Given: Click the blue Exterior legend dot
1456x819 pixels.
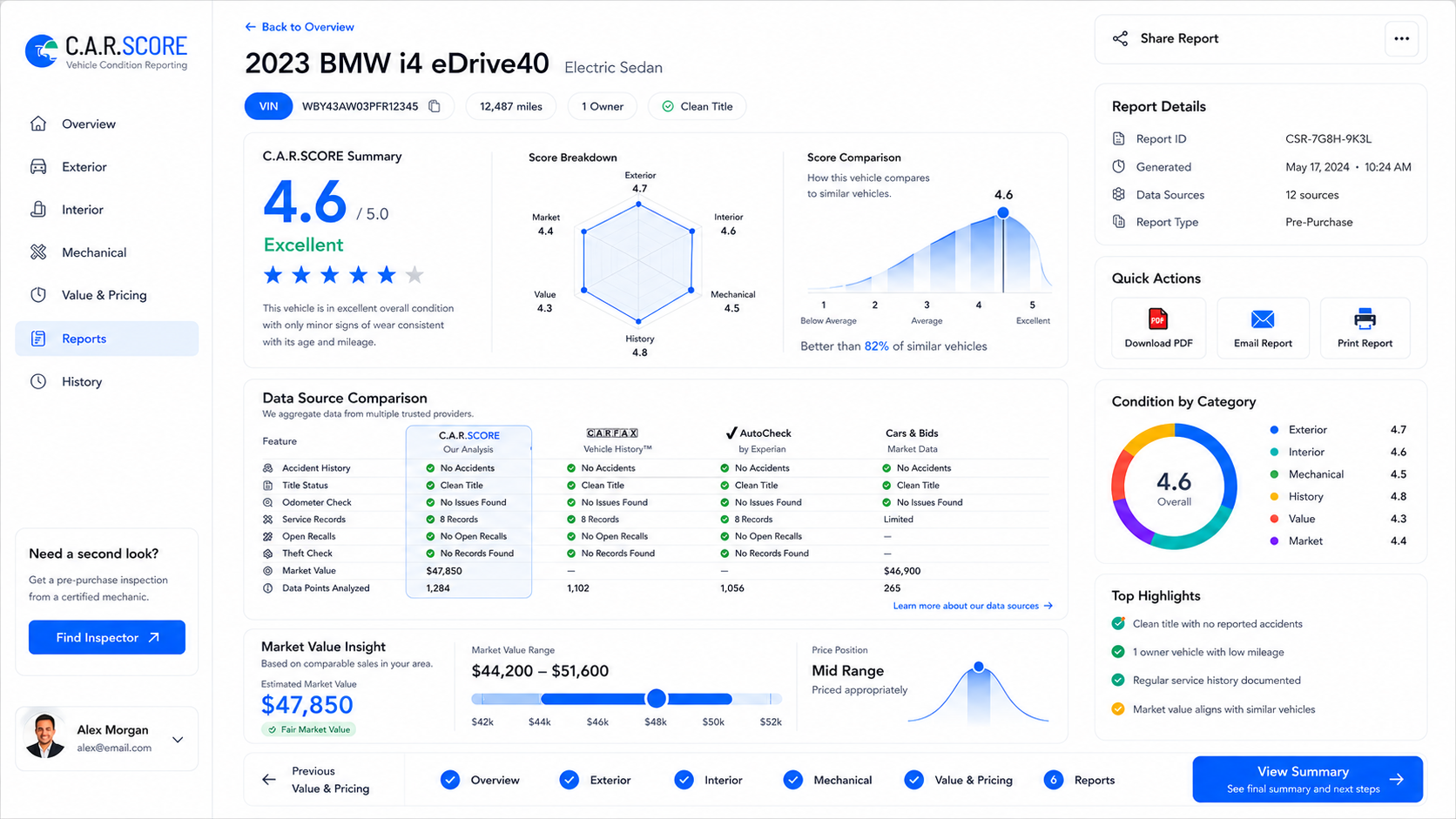Looking at the screenshot, I should [x=1274, y=430].
